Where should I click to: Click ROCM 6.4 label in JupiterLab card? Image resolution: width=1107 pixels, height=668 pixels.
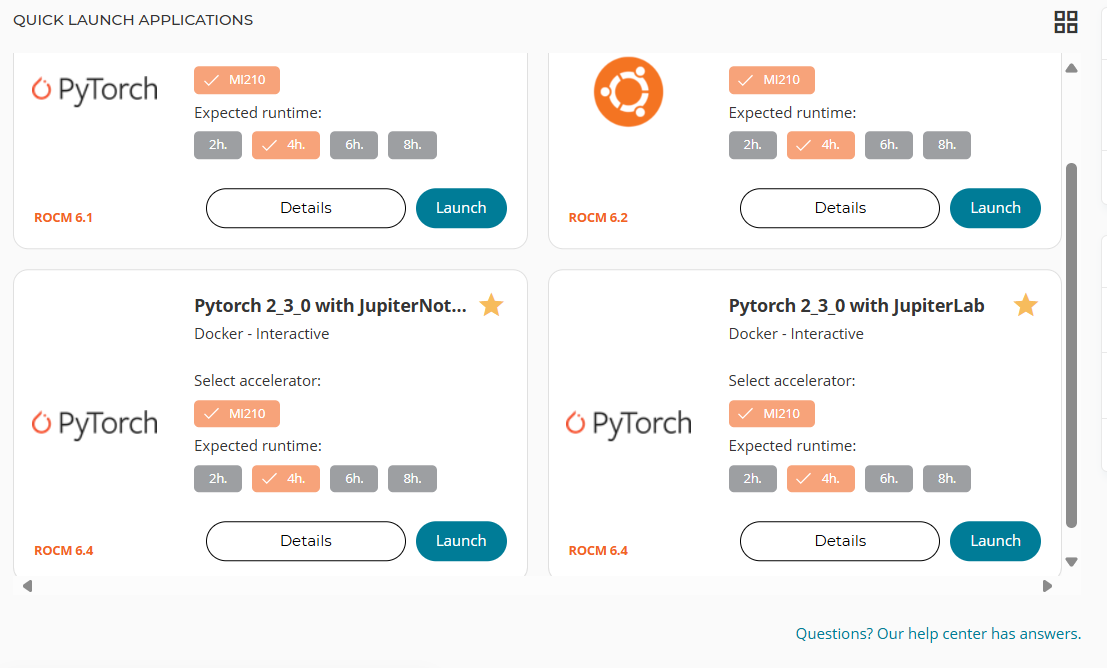(598, 551)
